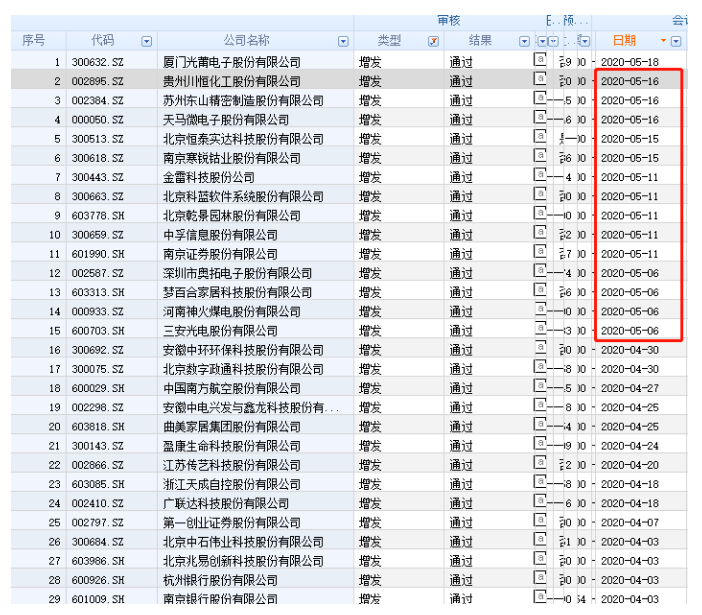Expand the 代码 column filter dropdown

pyautogui.click(x=147, y=41)
